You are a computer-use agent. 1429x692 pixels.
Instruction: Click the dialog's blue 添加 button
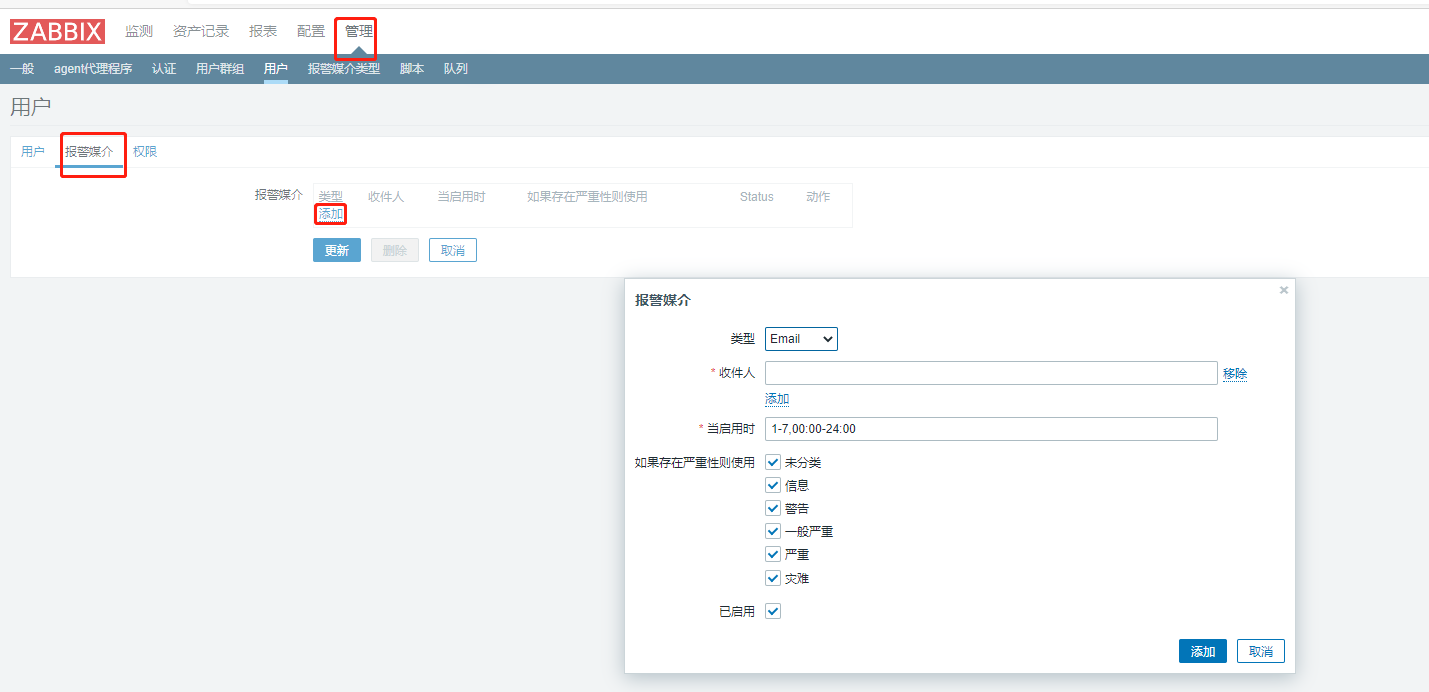[x=1203, y=651]
